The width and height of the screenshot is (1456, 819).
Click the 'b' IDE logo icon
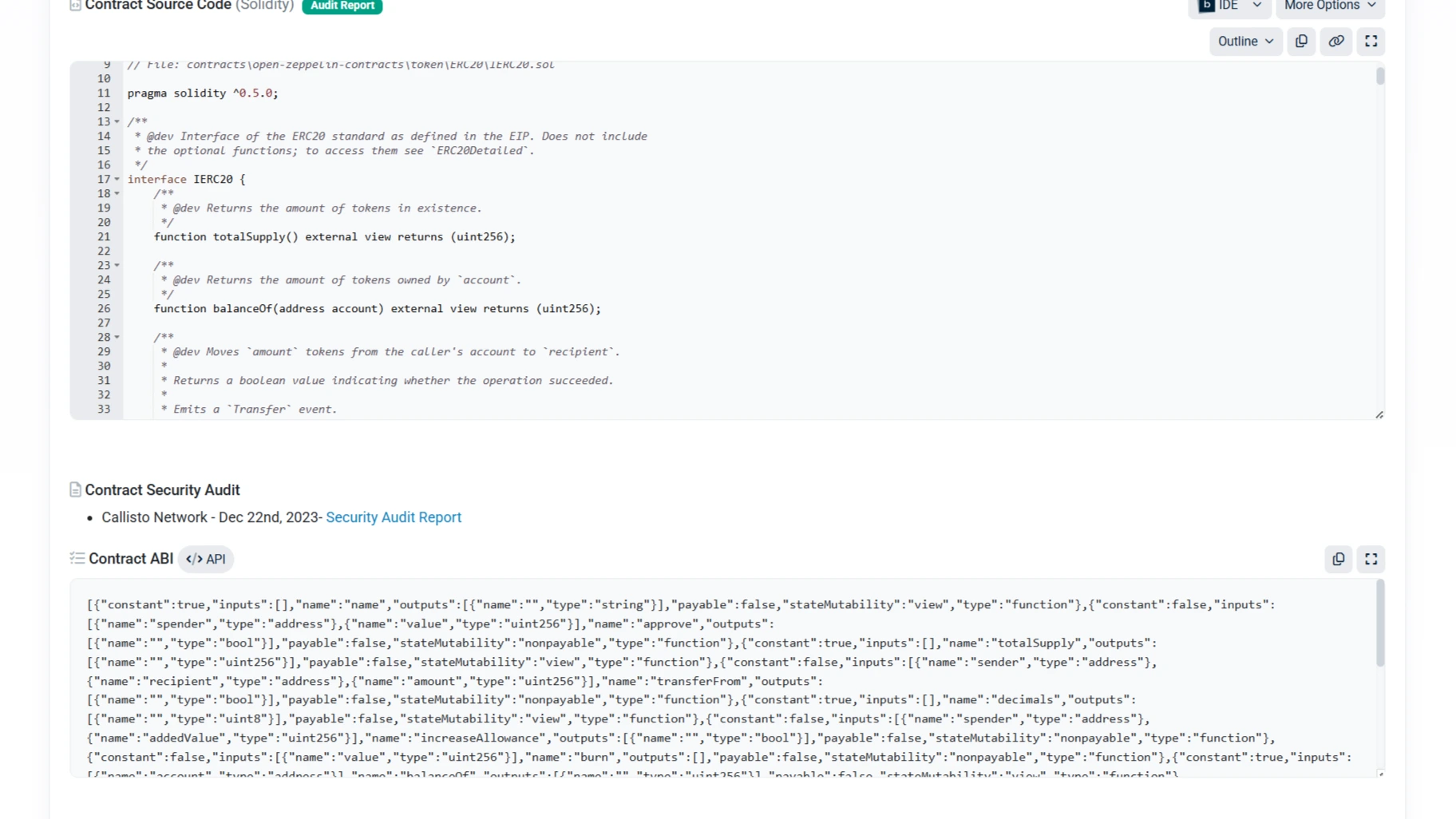click(x=1207, y=5)
